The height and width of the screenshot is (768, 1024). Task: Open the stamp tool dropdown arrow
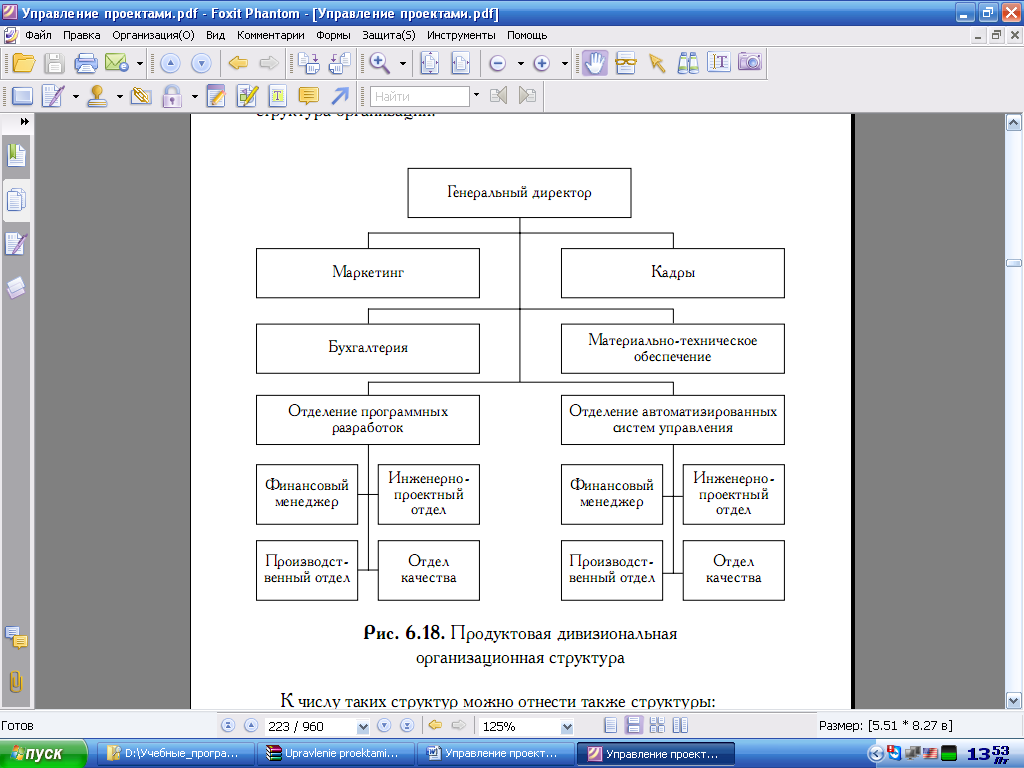point(120,97)
